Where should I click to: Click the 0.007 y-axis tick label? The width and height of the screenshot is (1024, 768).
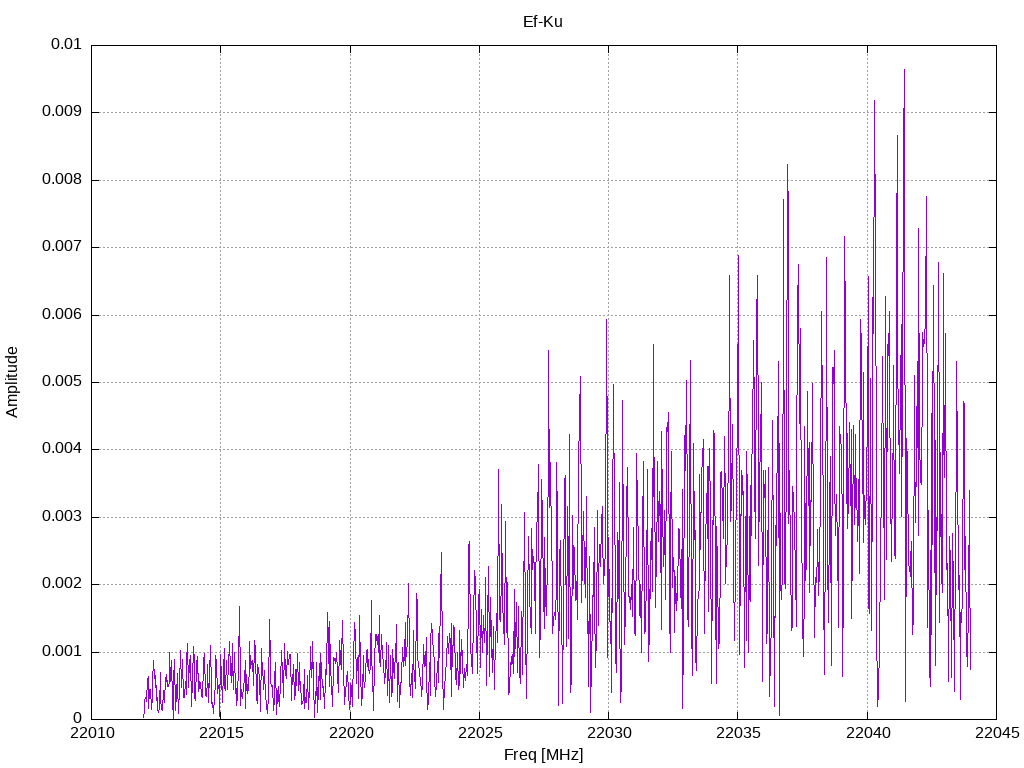point(62,247)
